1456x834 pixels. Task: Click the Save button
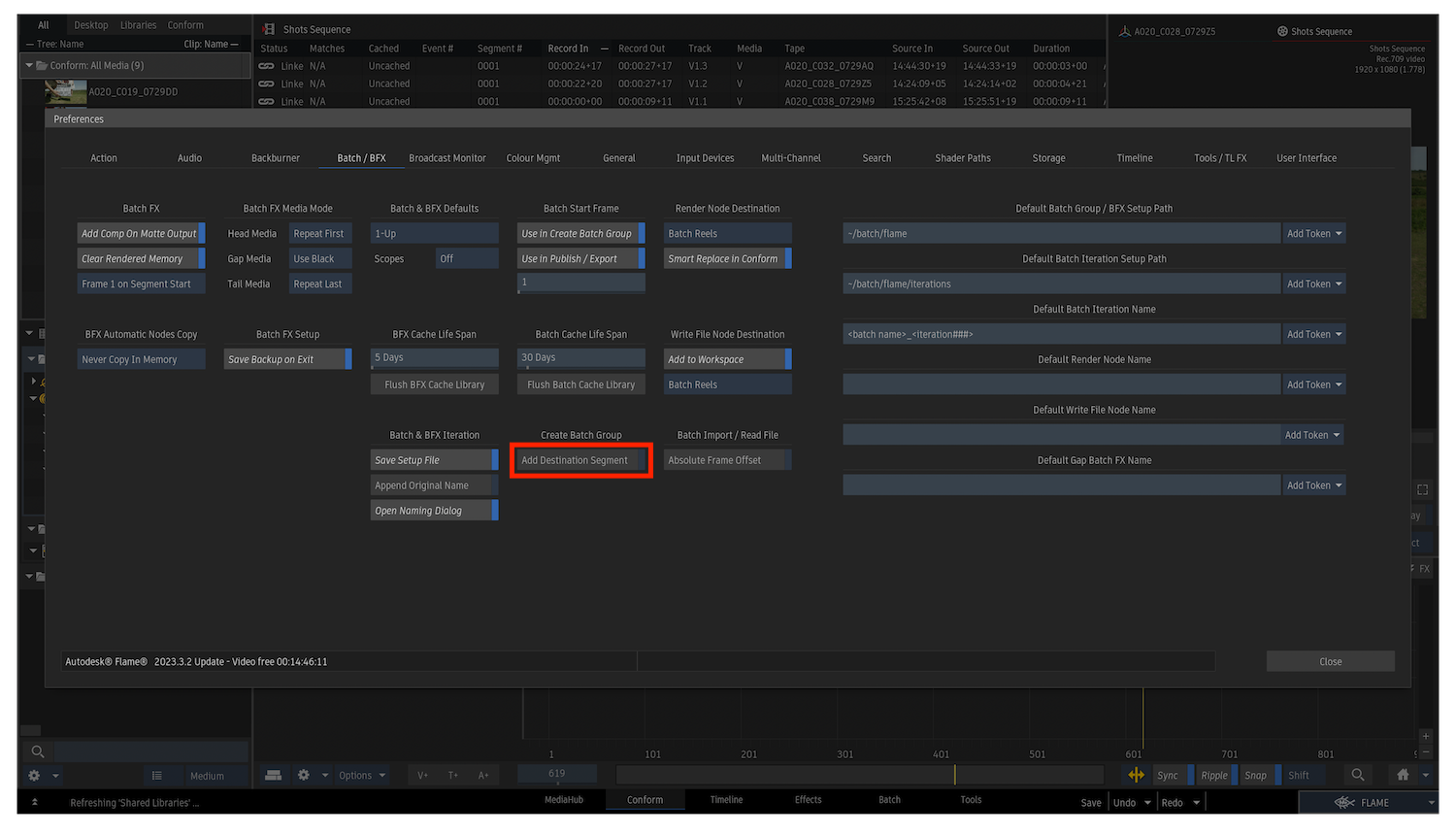1091,803
